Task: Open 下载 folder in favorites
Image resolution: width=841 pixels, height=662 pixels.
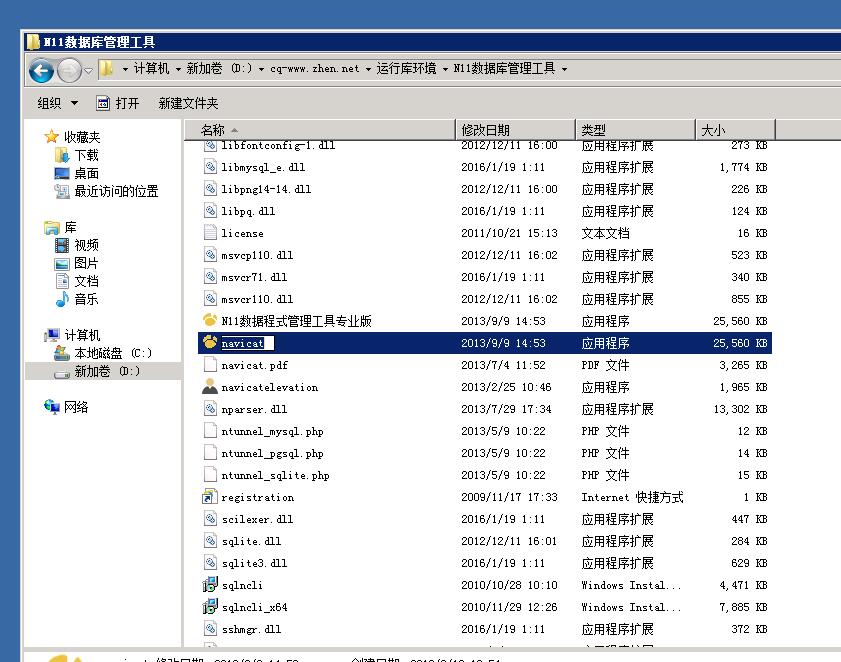Action: (86, 155)
